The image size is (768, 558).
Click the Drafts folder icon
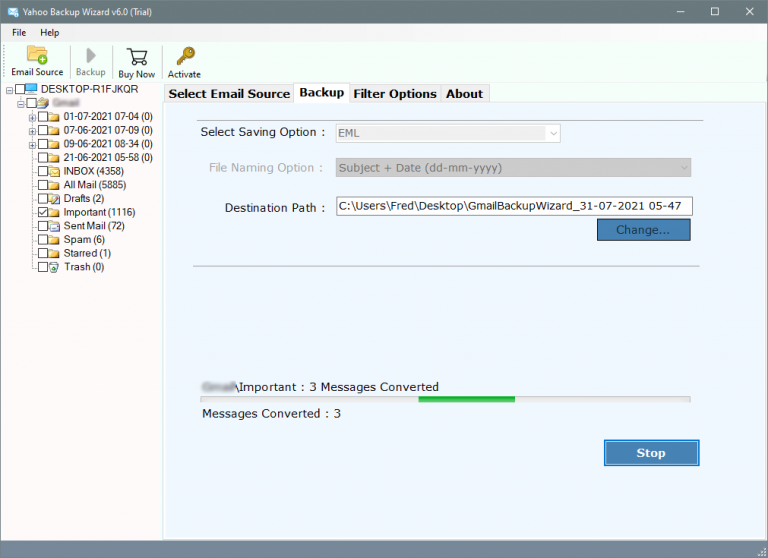(x=54, y=199)
